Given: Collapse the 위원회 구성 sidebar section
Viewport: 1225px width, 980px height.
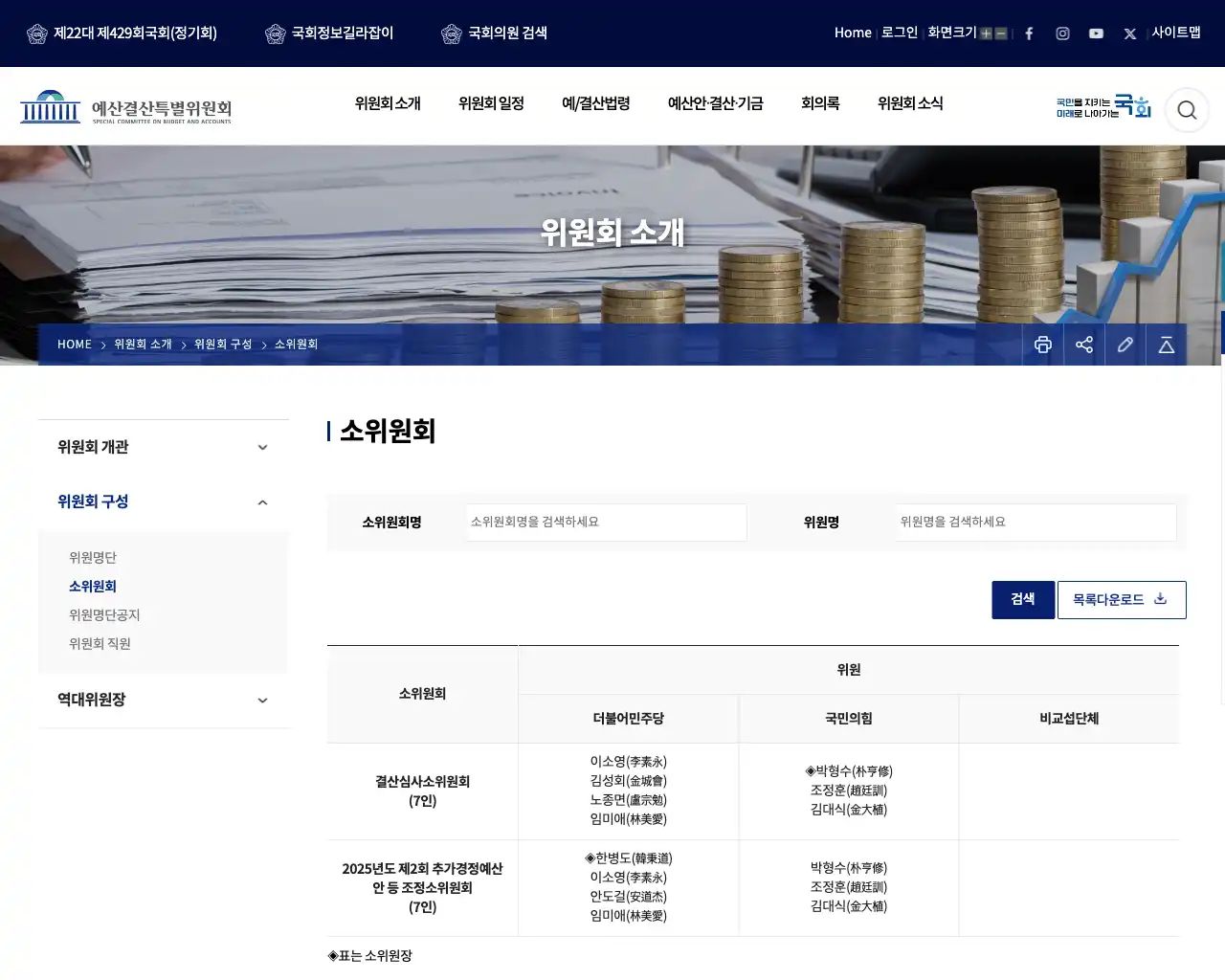Looking at the screenshot, I should [x=164, y=501].
